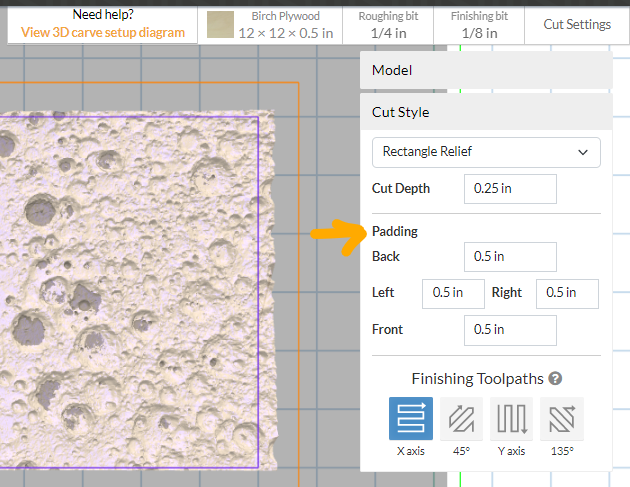Open the Roughing bit 1/4 in settings

tap(387, 24)
